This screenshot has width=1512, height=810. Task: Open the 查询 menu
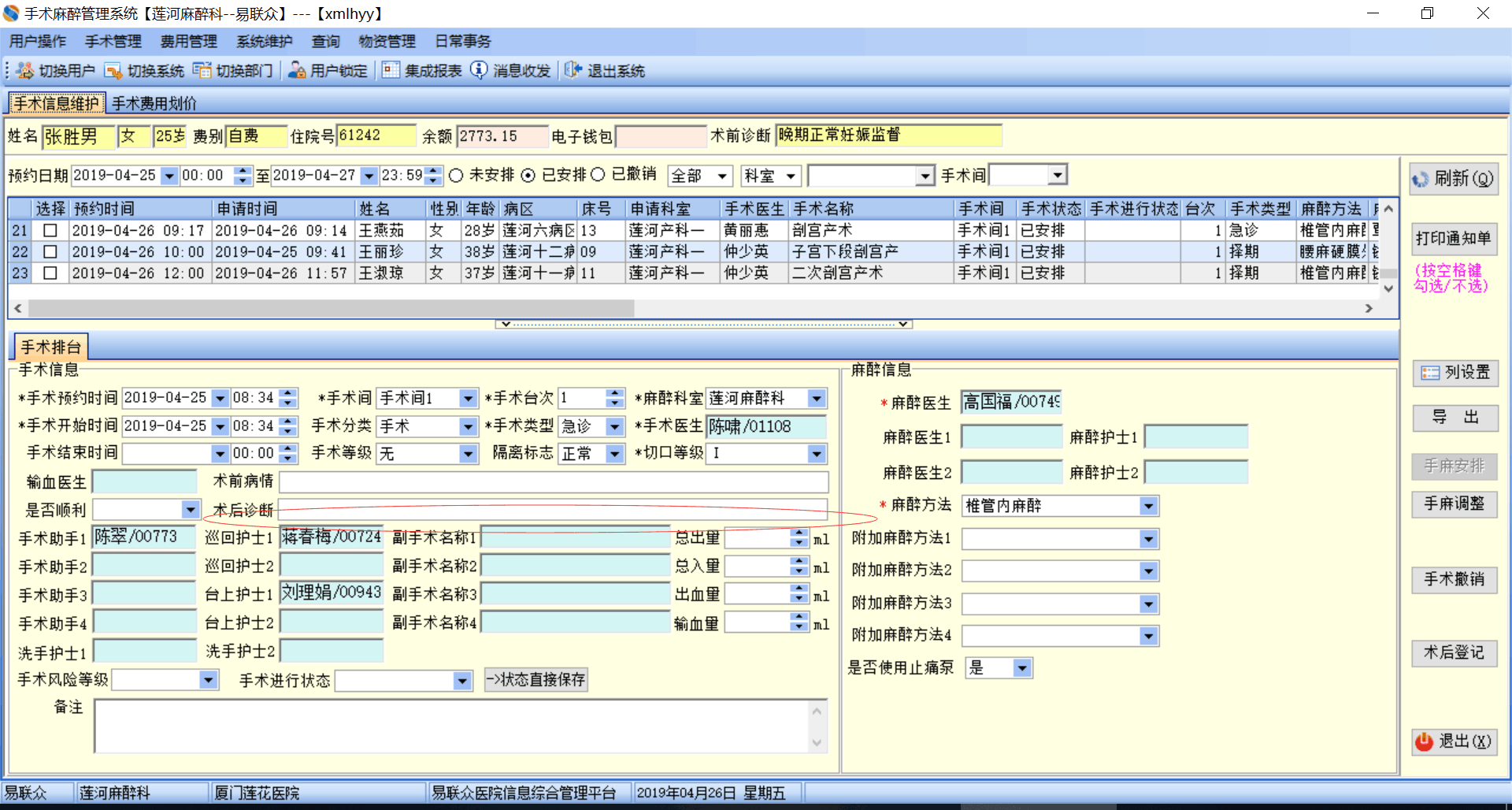click(325, 42)
